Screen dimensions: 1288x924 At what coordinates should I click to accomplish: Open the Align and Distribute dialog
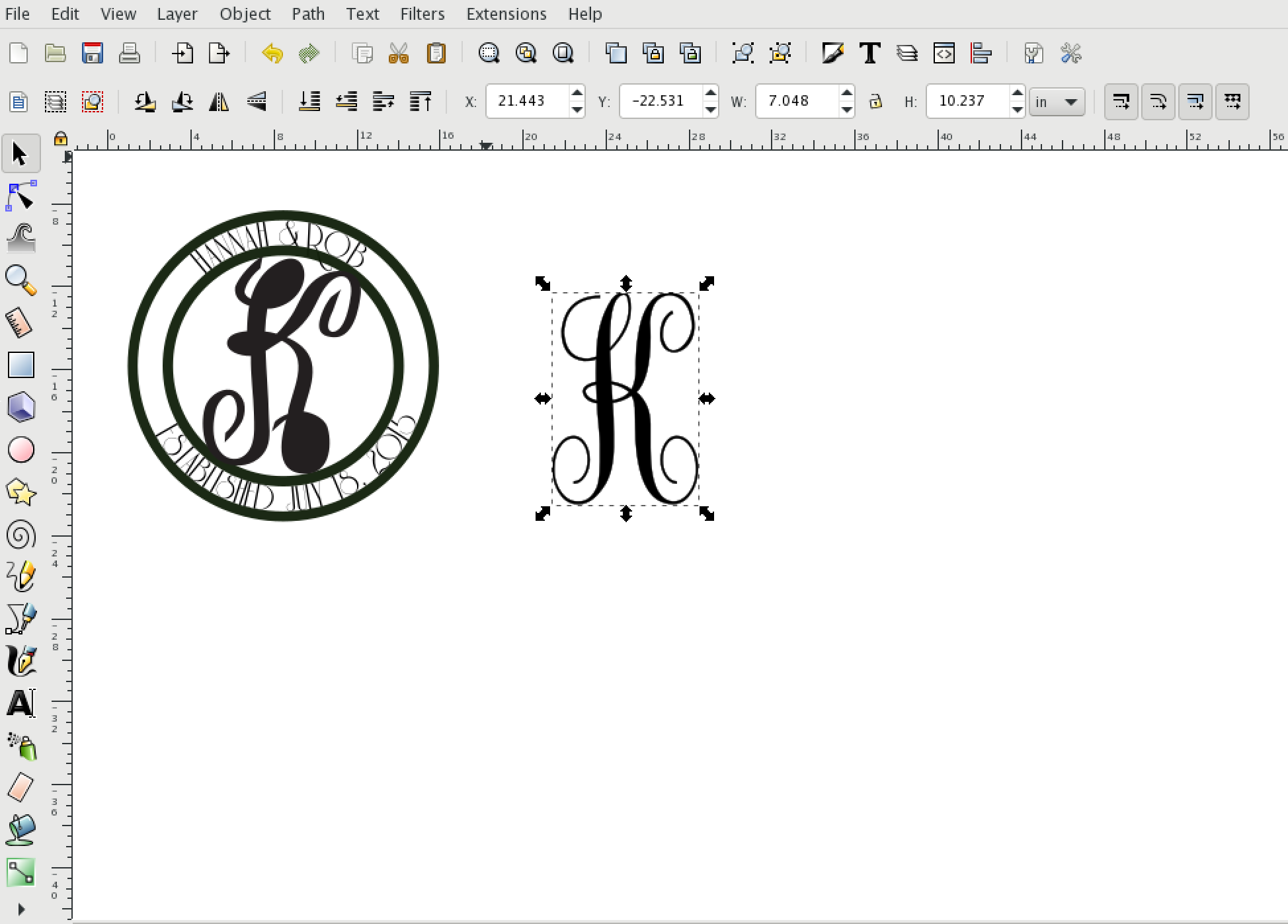coord(981,53)
